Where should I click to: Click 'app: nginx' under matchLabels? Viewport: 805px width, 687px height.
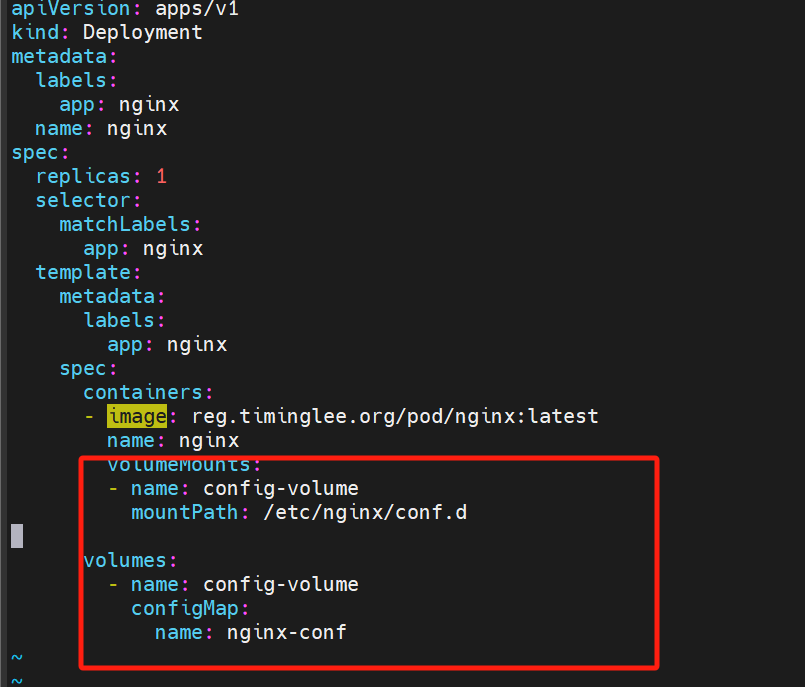pos(143,249)
